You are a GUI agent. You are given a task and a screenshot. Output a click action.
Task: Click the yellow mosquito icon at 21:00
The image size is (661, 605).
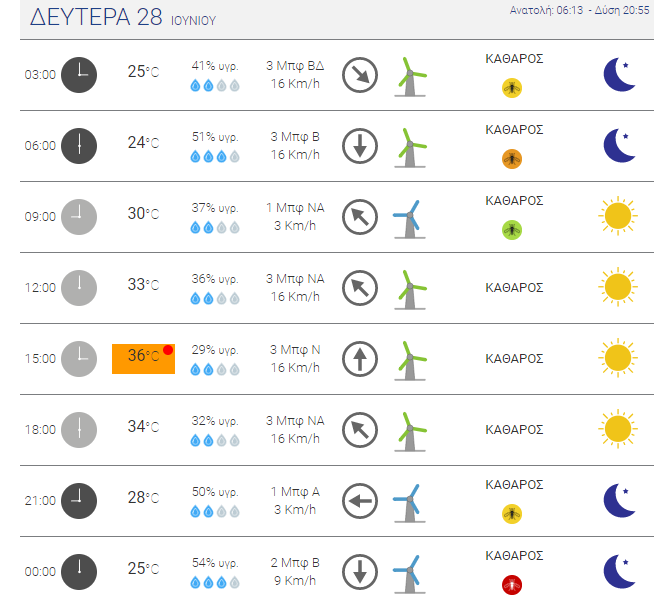click(512, 514)
